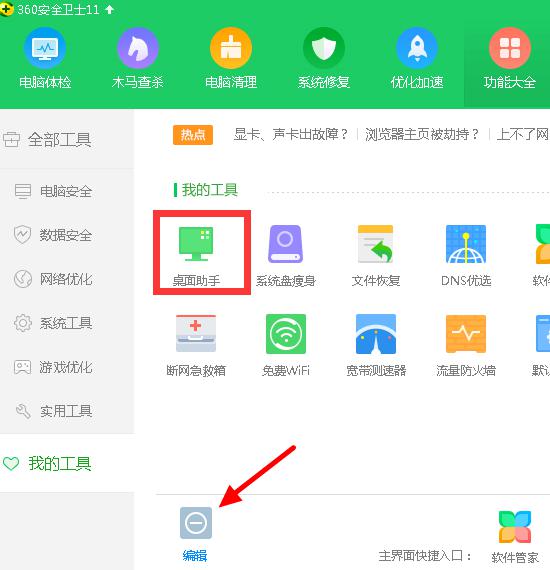
Task: Open 桌面助手 tool
Action: [196, 256]
